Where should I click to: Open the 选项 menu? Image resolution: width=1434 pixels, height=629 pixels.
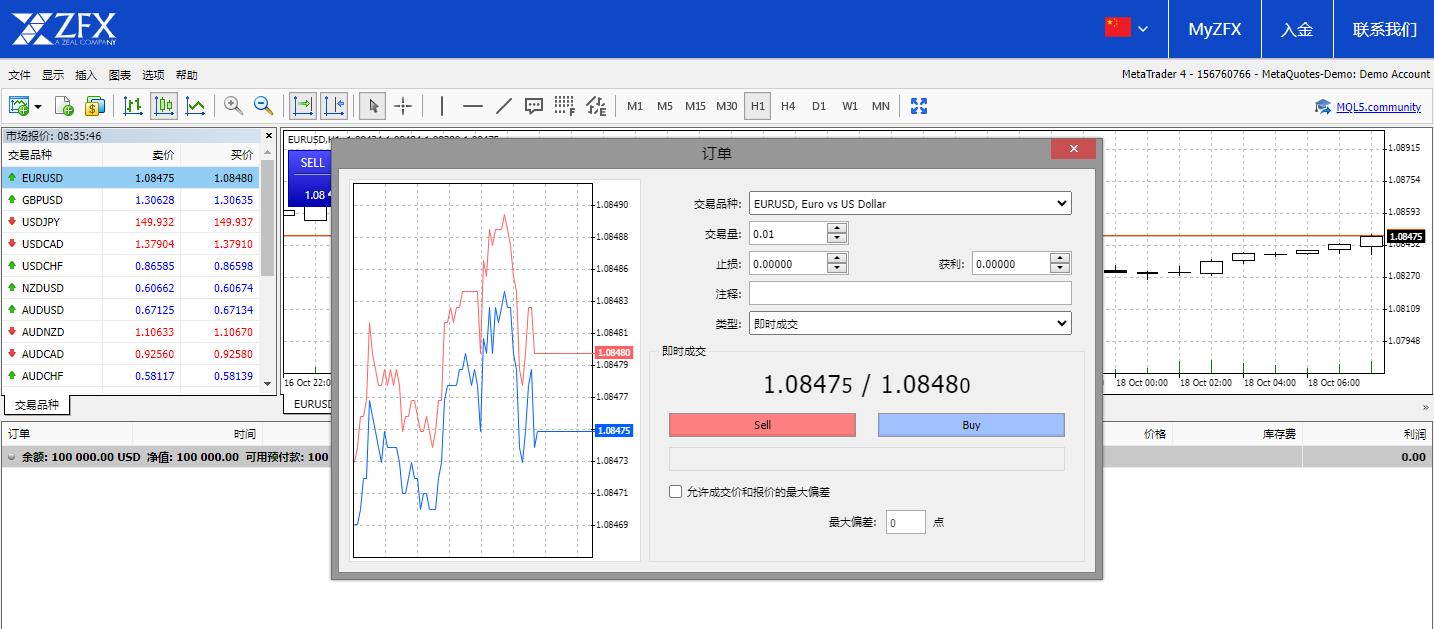153,75
